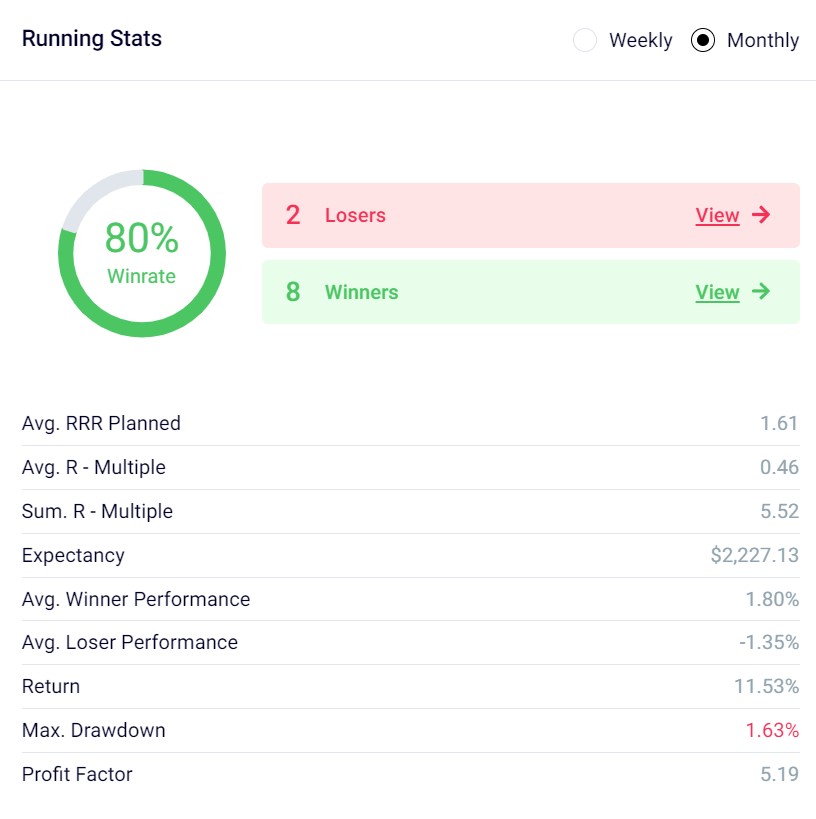816x819 pixels.
Task: Click the Avg. RRR Planned label
Action: coord(101,423)
